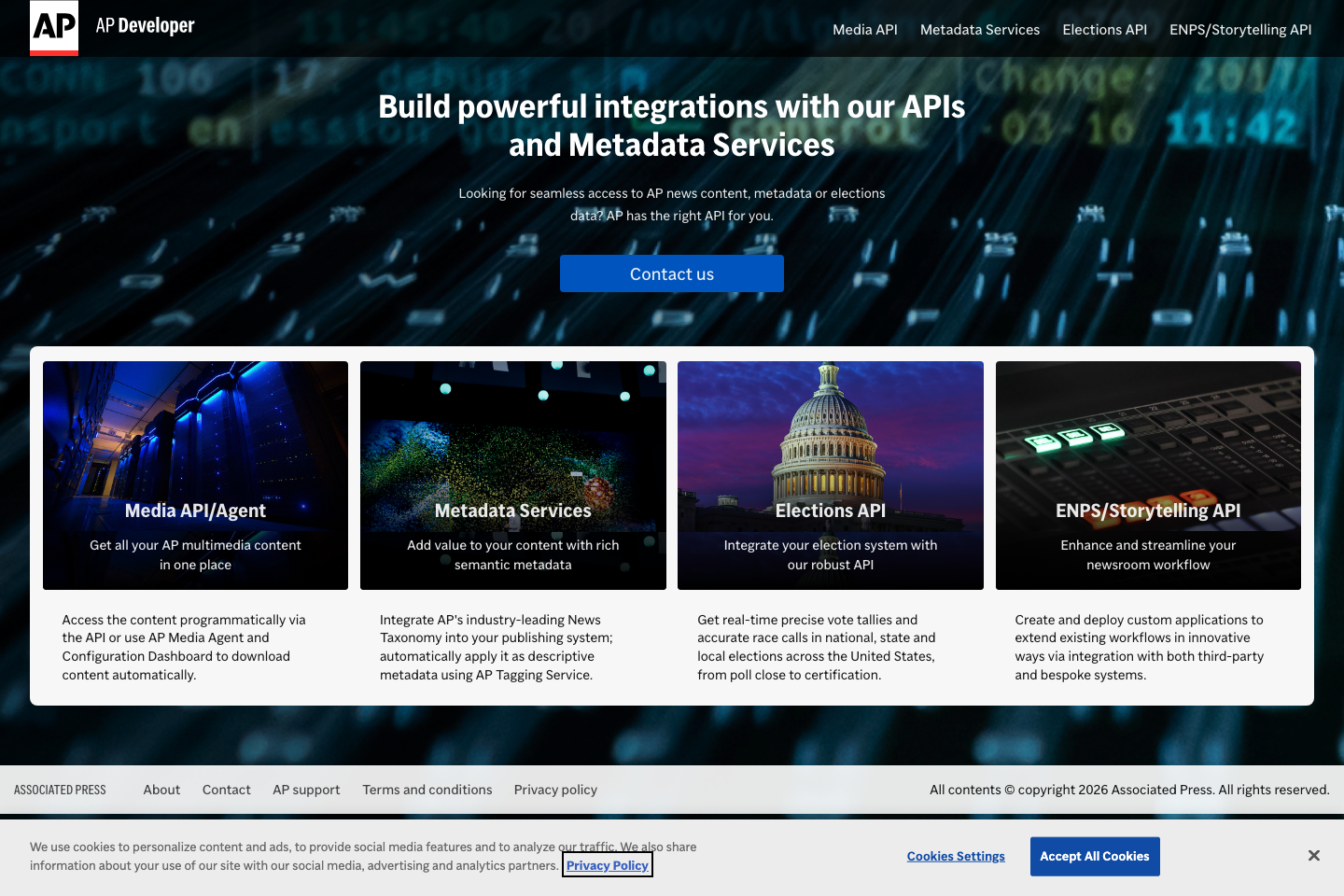
Task: Accept All Cookies in the banner
Action: (1094, 856)
